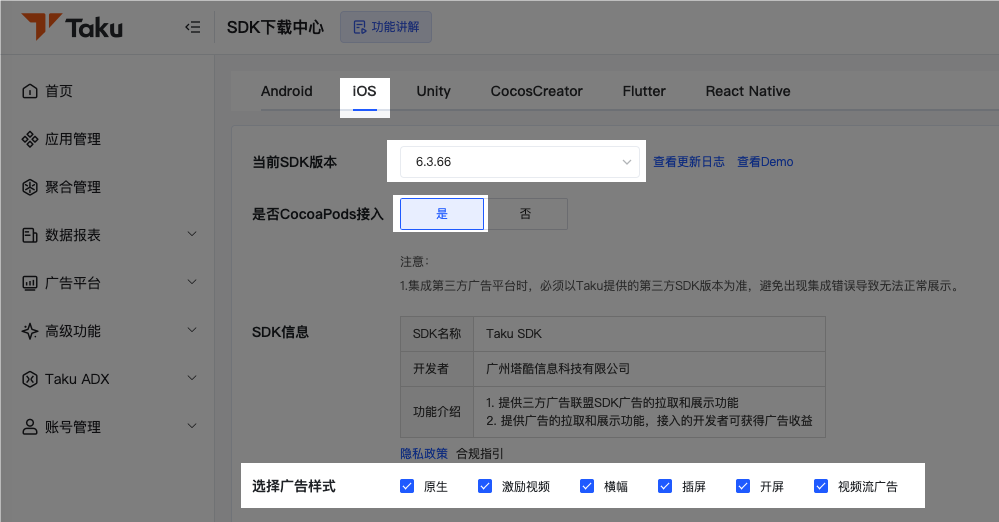This screenshot has height=522, width=999.
Task: Open the 功能讲解 button
Action: tap(386, 27)
